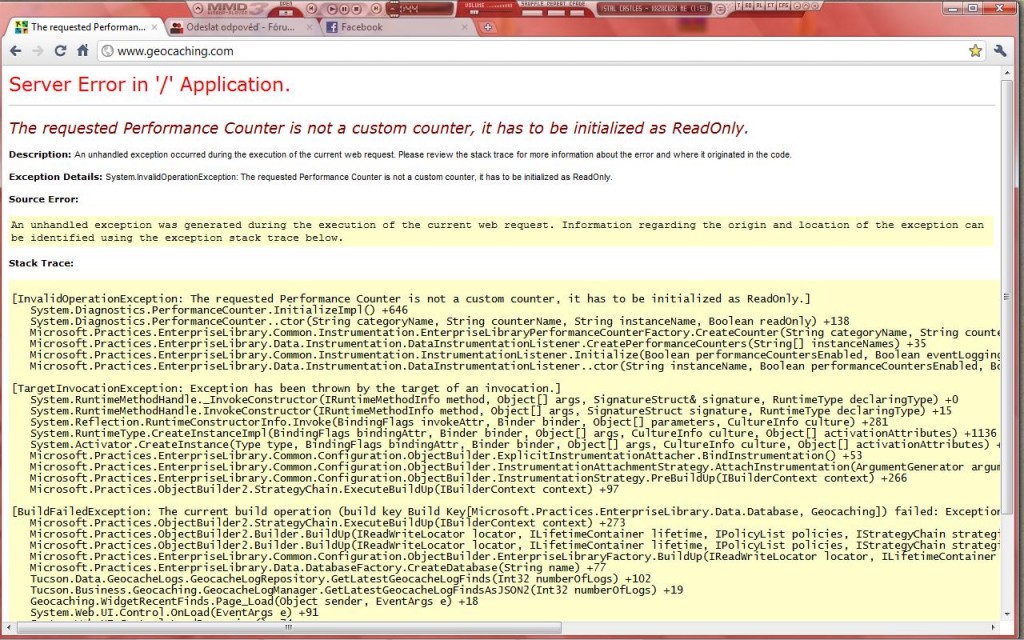Click the 'Server Error in '/' Application.' heading
Viewport: 1024px width, 640px height.
[150, 84]
